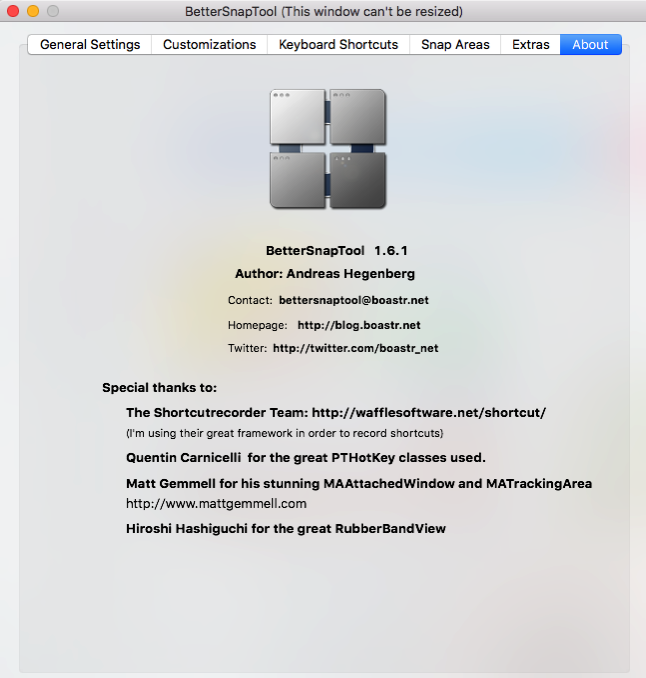This screenshot has width=646, height=678.
Task: Click the Matt Gemmell MAAttachedWindow credit line
Action: tap(359, 483)
